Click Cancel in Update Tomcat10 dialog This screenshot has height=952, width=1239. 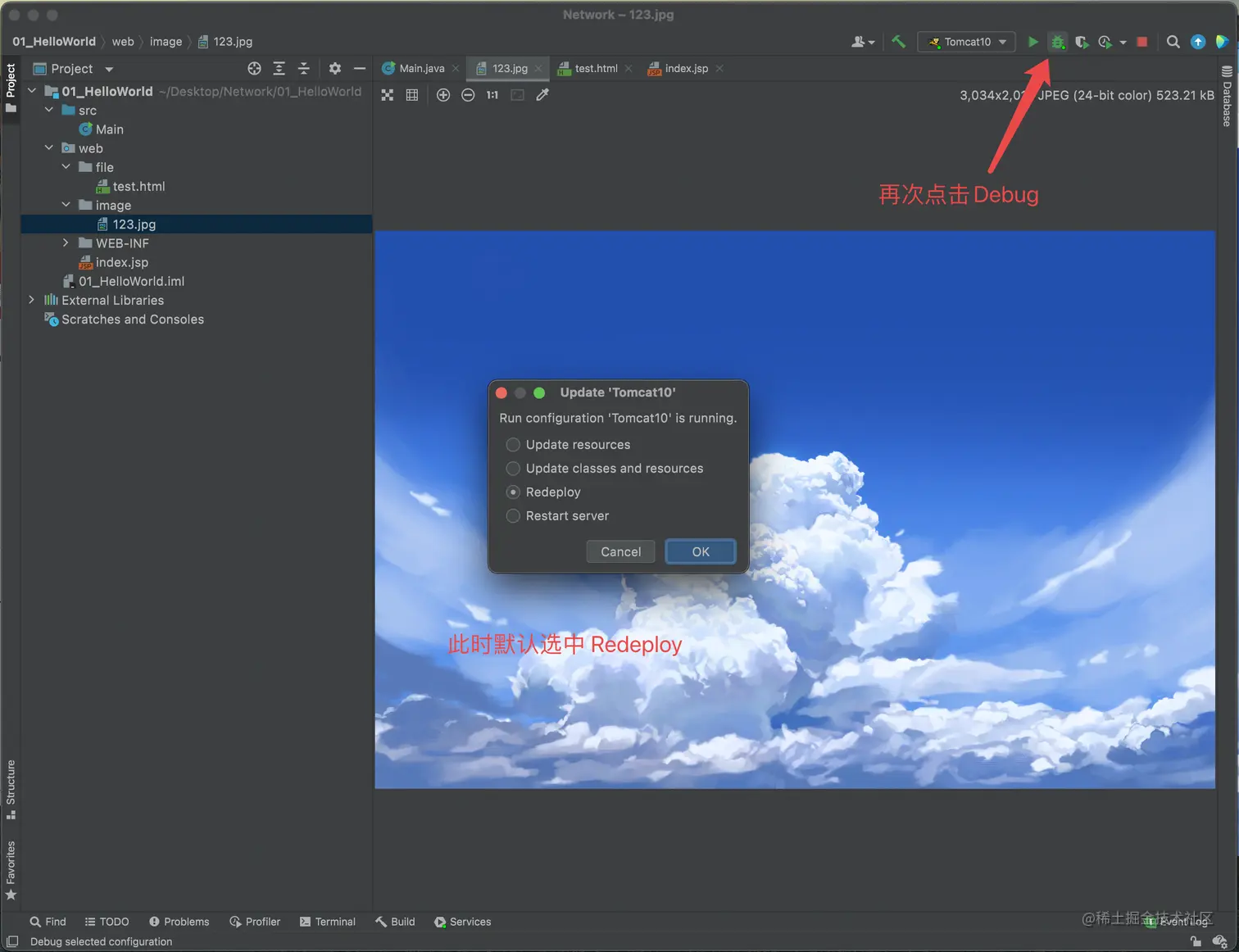click(x=620, y=551)
